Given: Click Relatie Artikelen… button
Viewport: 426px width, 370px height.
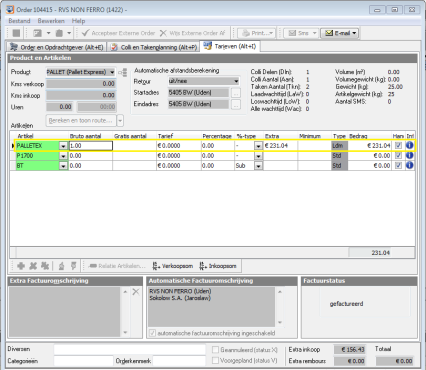Looking at the screenshot, I should (x=117, y=266).
